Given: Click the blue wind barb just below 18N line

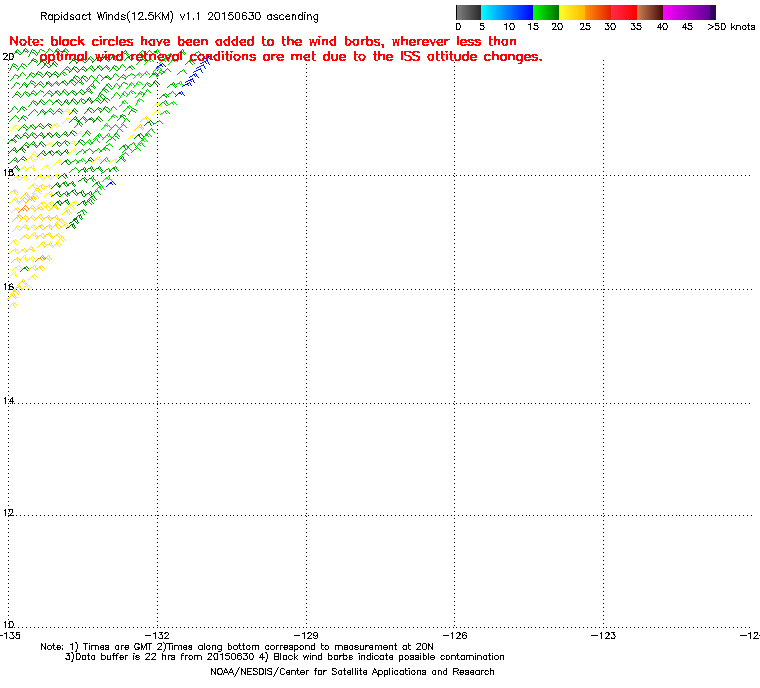Looking at the screenshot, I should pyautogui.click(x=111, y=183).
